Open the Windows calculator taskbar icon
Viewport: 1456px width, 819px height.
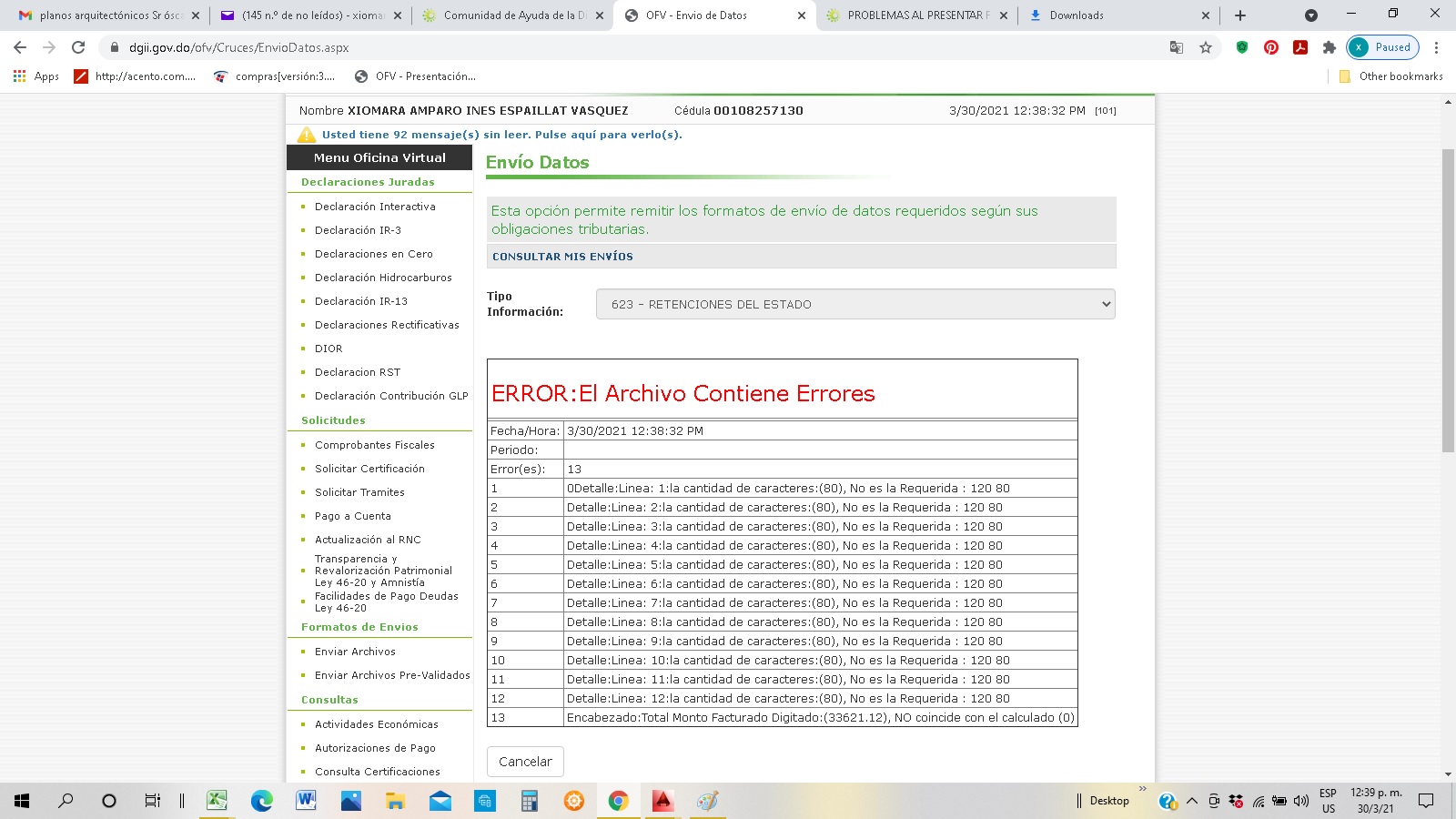click(530, 801)
